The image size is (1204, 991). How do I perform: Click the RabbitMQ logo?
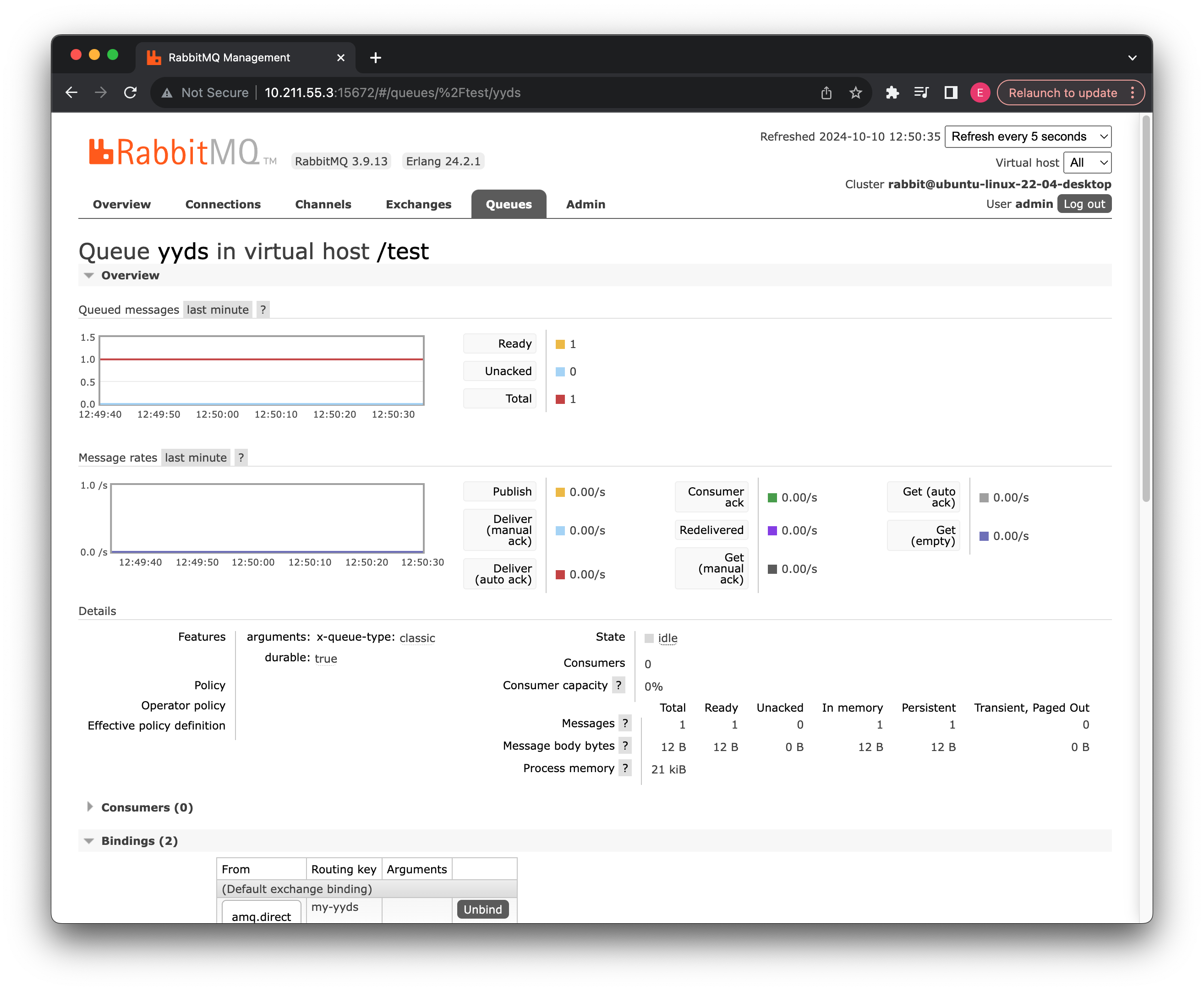pos(181,152)
